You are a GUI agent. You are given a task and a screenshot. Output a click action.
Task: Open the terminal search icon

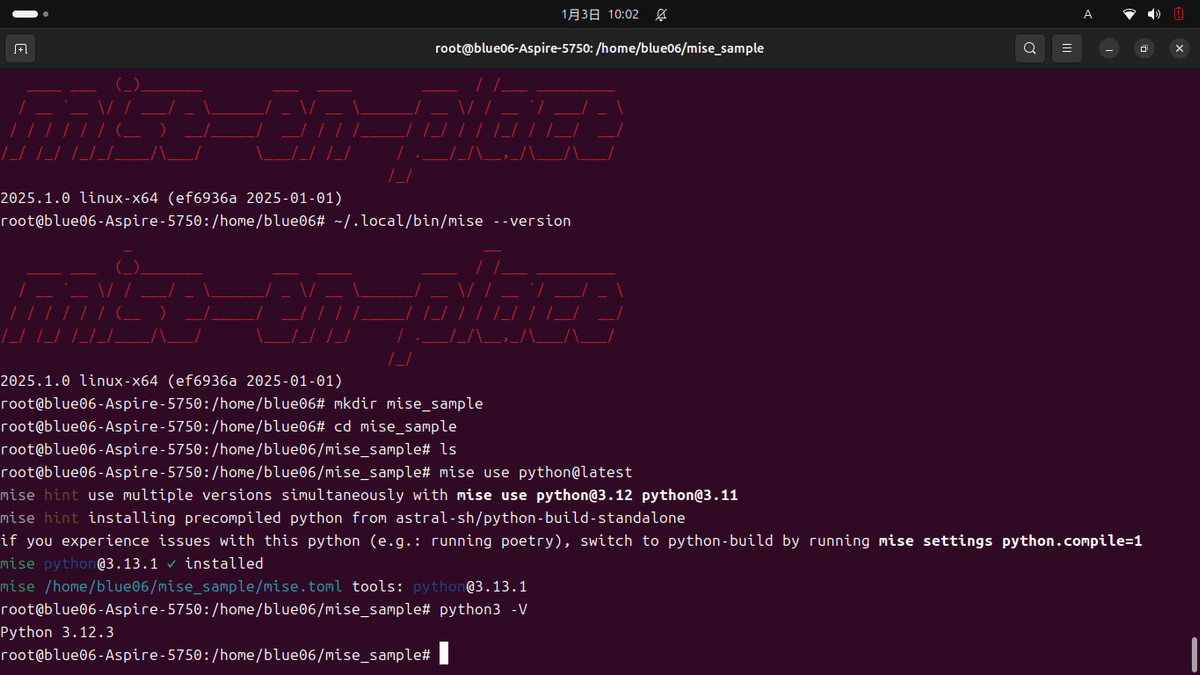click(x=1029, y=48)
